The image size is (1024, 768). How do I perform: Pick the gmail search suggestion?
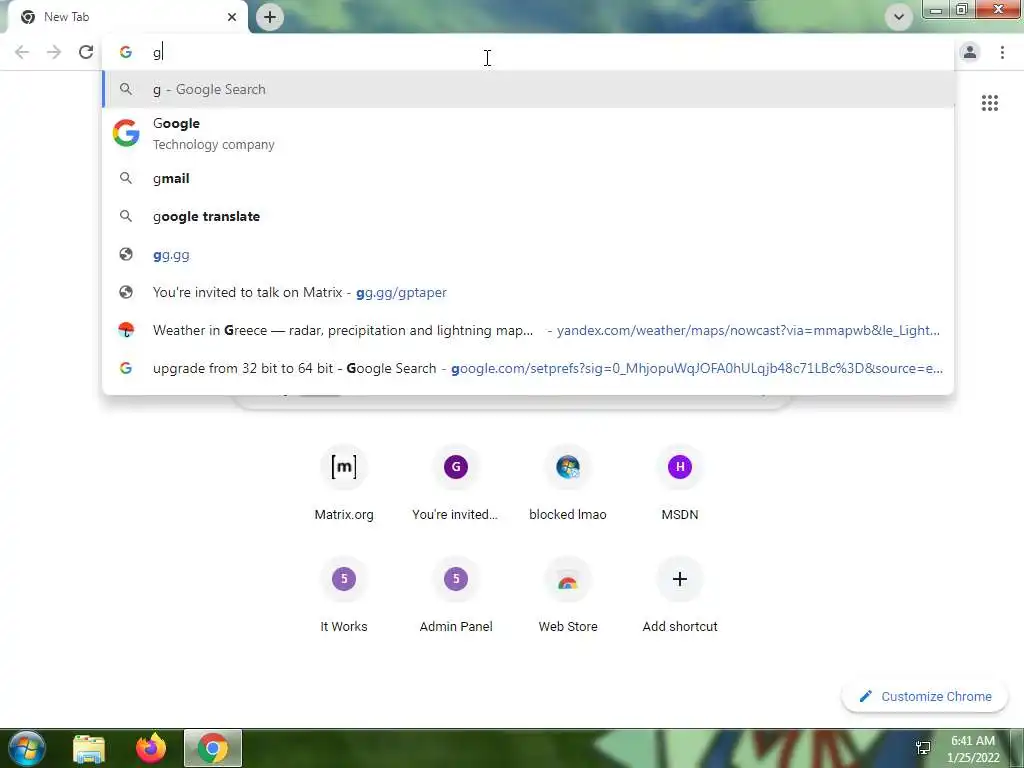[x=528, y=178]
